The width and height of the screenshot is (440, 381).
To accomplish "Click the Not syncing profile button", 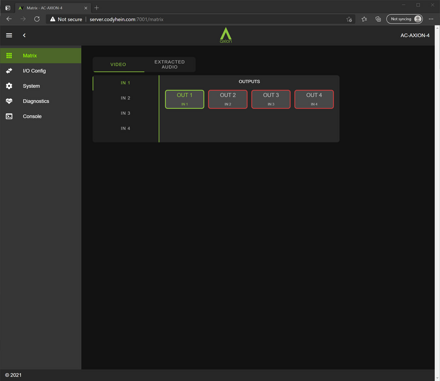I will 405,19.
